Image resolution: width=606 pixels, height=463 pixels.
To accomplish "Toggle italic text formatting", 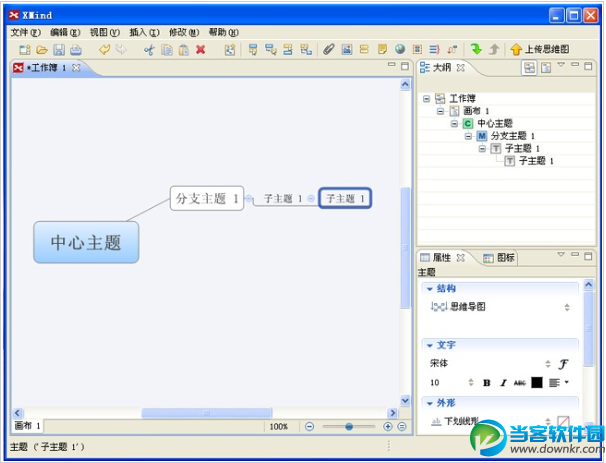I will (x=503, y=383).
